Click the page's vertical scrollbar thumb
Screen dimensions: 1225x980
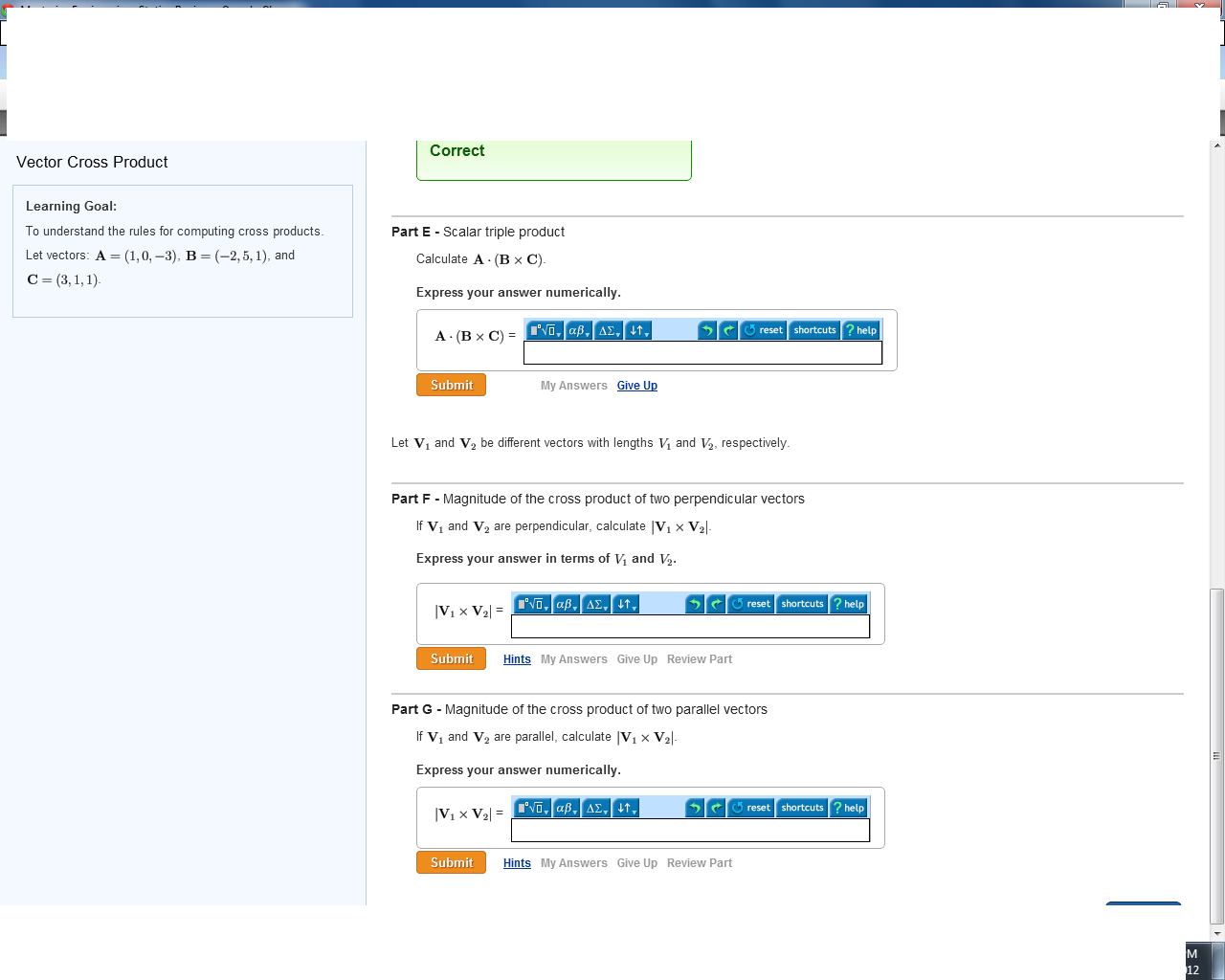coord(1217,756)
